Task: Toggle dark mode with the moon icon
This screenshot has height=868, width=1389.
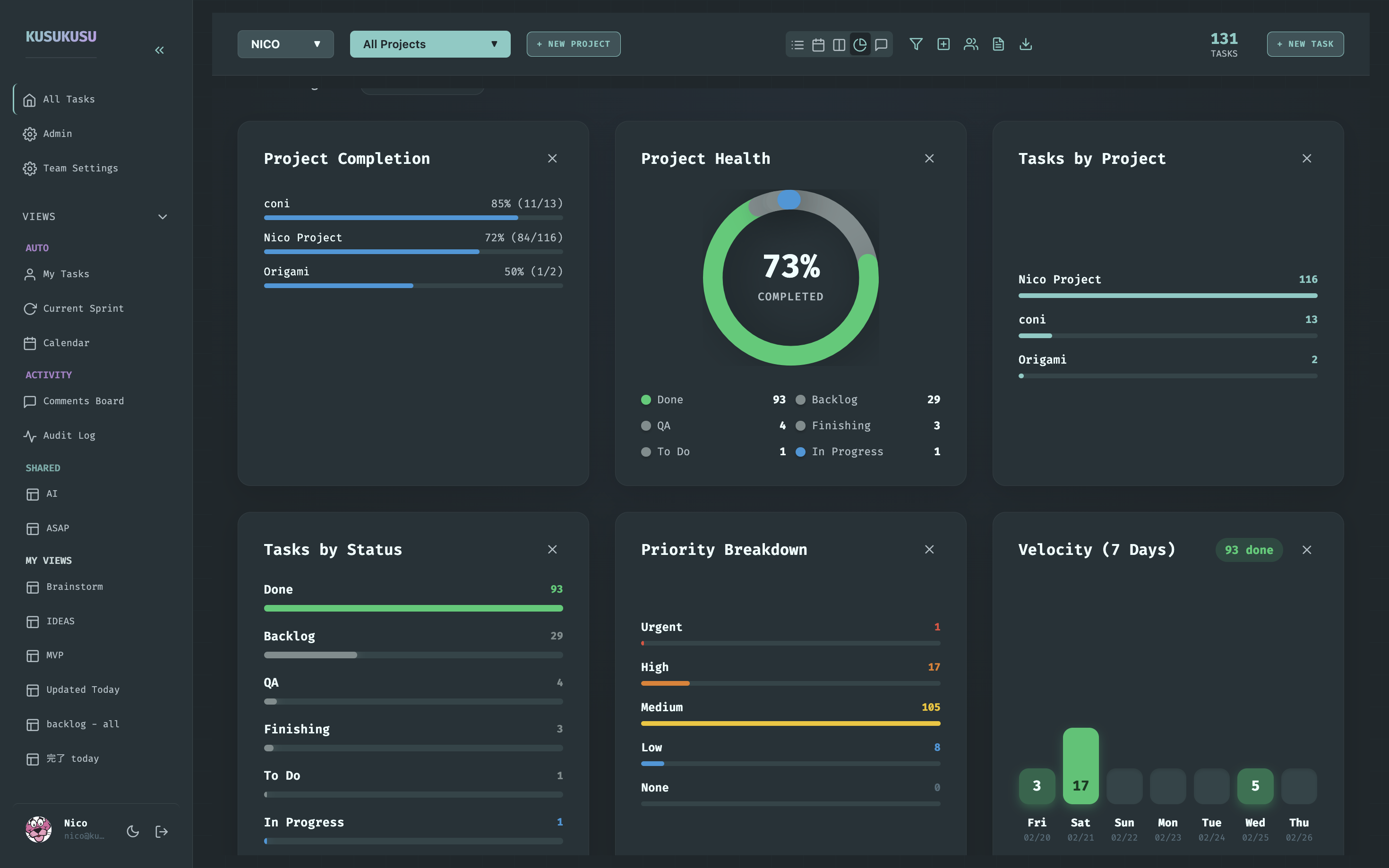Action: [133, 831]
